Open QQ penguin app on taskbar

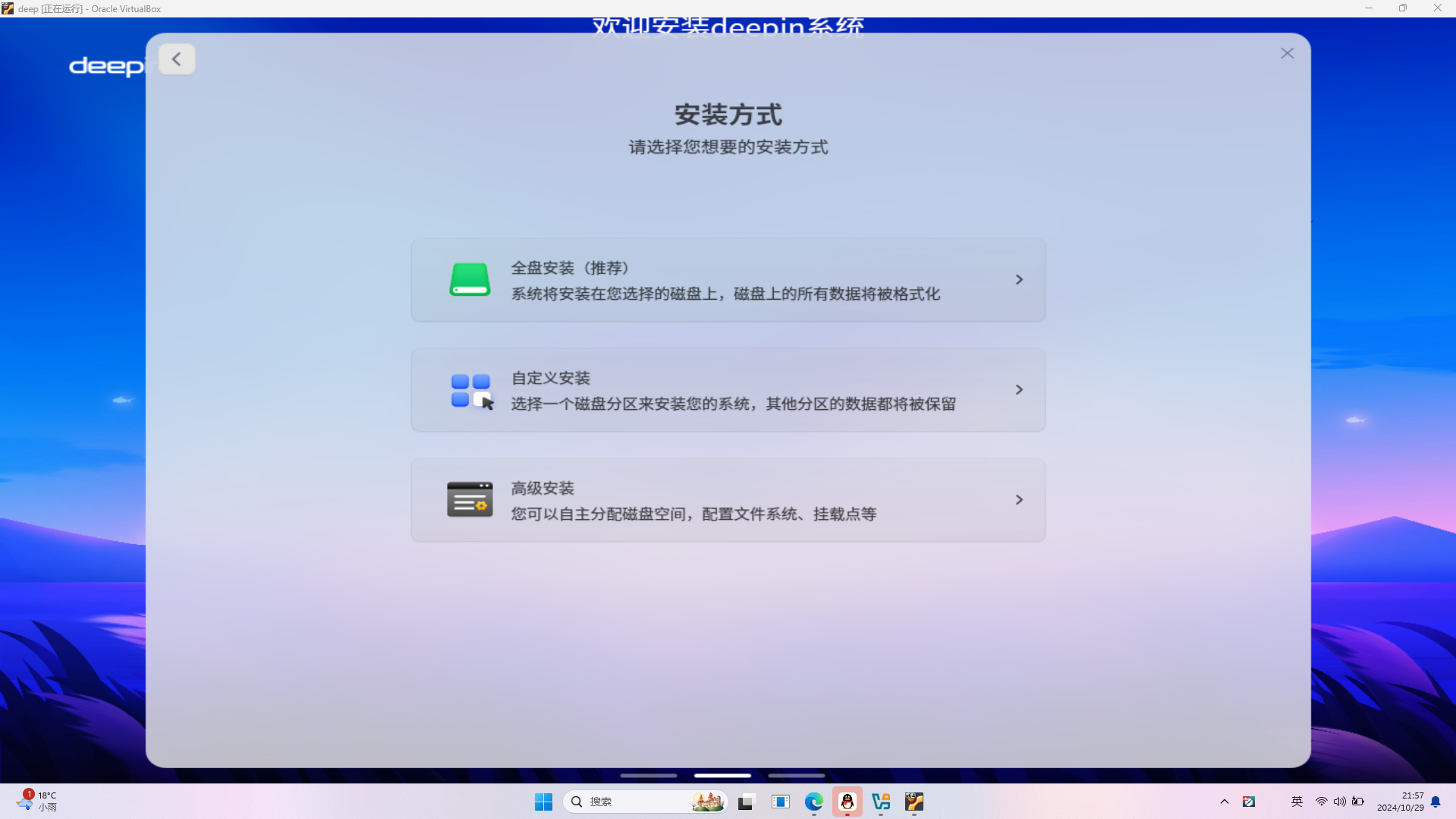[x=847, y=802]
